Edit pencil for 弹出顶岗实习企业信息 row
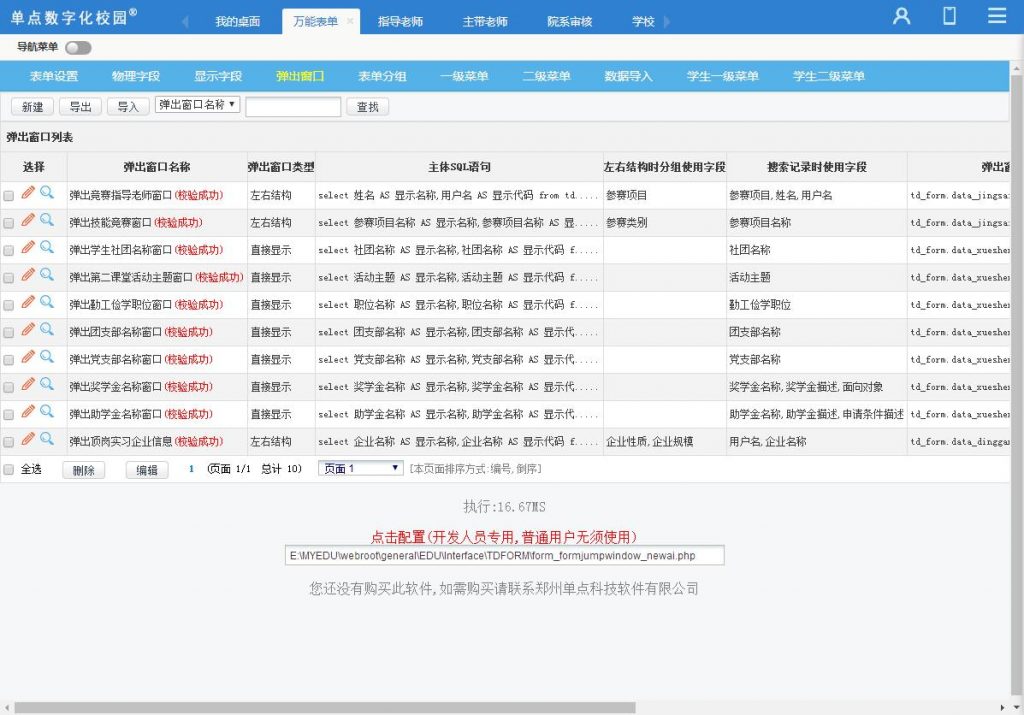The height and width of the screenshot is (715, 1024). (x=27, y=439)
